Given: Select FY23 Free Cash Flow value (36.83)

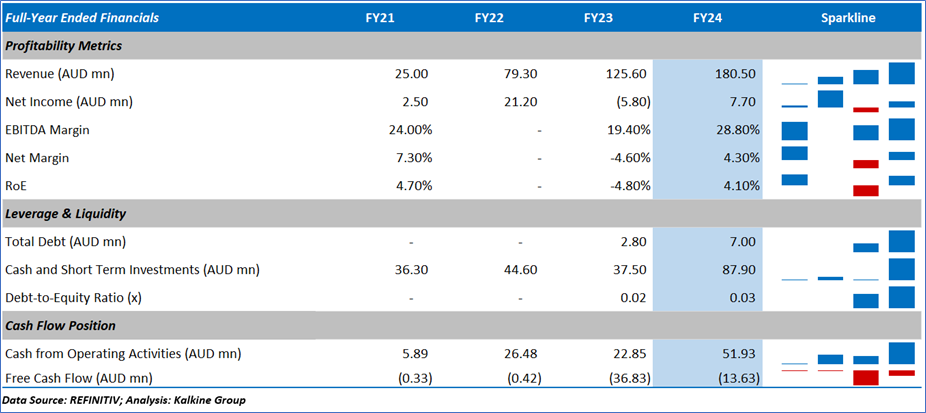Looking at the screenshot, I should pyautogui.click(x=627, y=378).
